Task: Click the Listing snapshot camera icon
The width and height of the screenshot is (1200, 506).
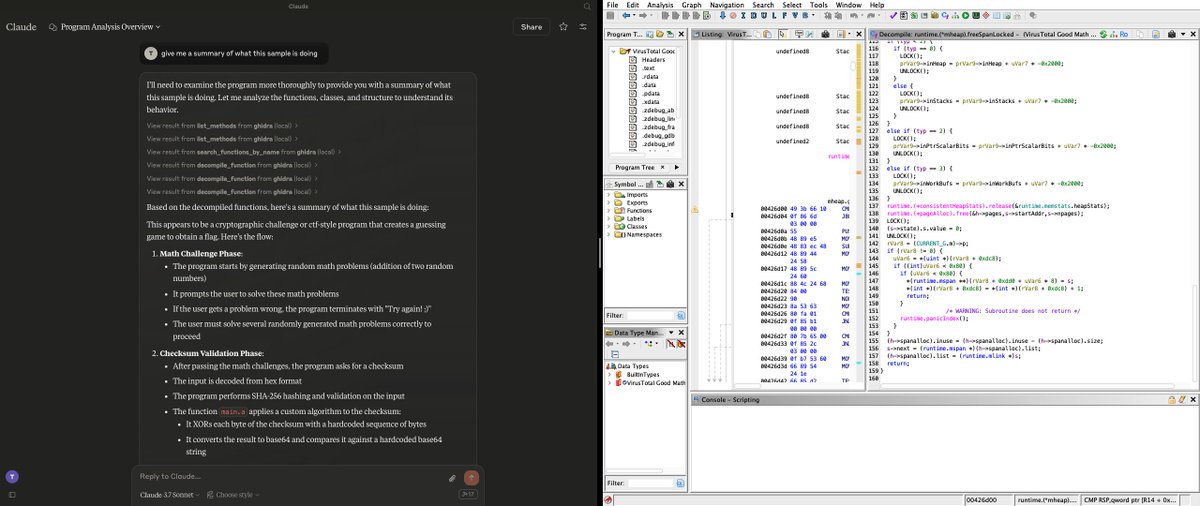Action: (825, 34)
